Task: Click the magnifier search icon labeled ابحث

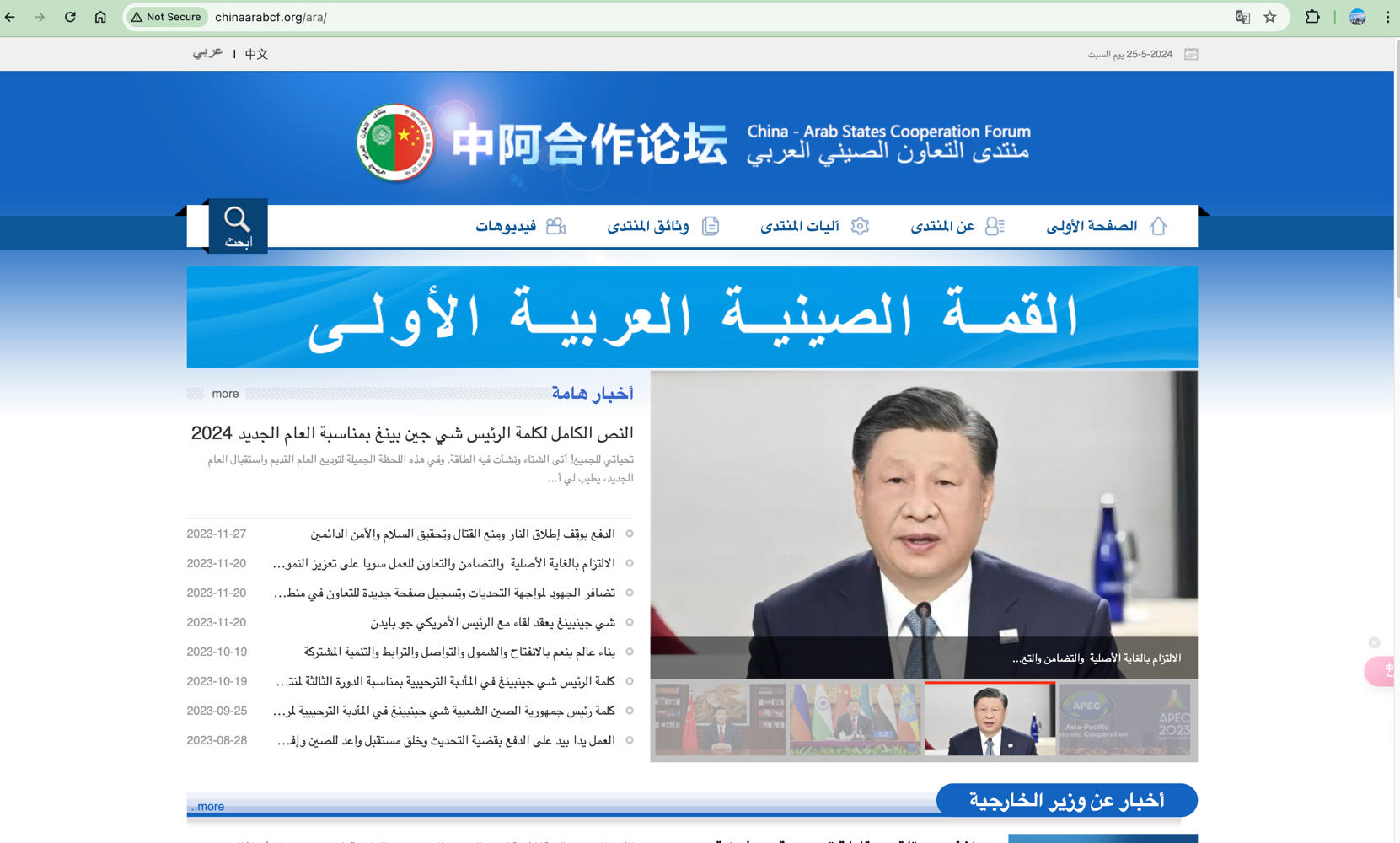Action: 238,226
